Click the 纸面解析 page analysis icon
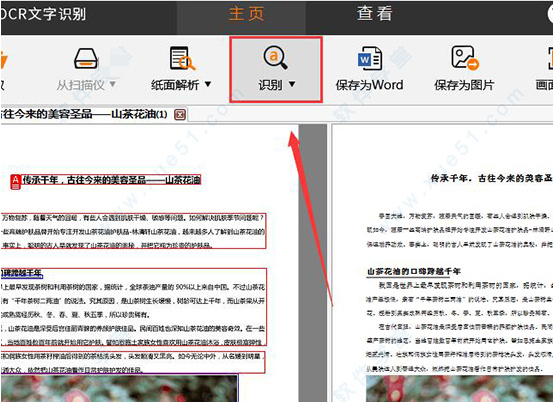The height and width of the screenshot is (402, 553). (182, 58)
